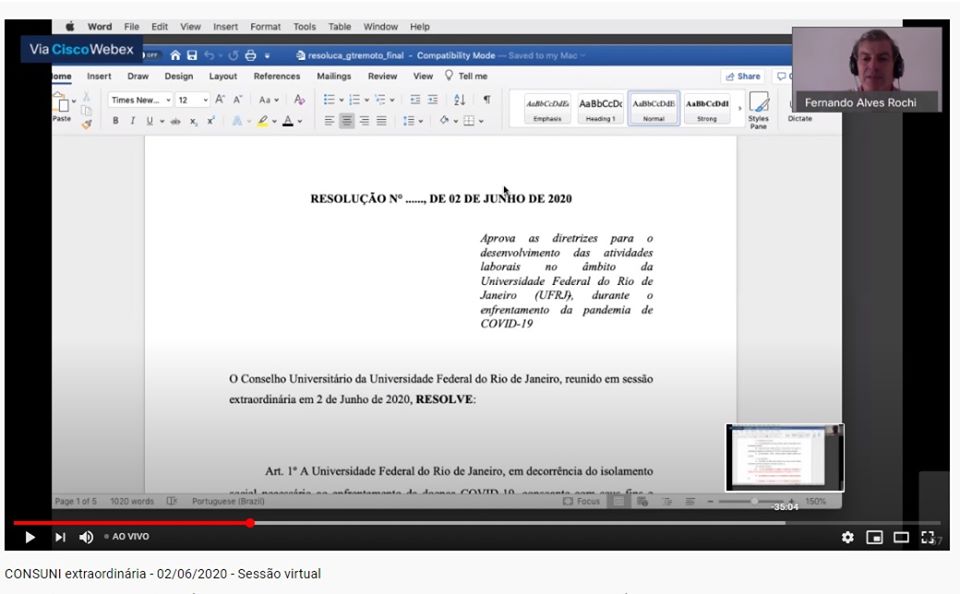Open YouTube player settings gear
The image size is (960, 594).
coord(848,537)
